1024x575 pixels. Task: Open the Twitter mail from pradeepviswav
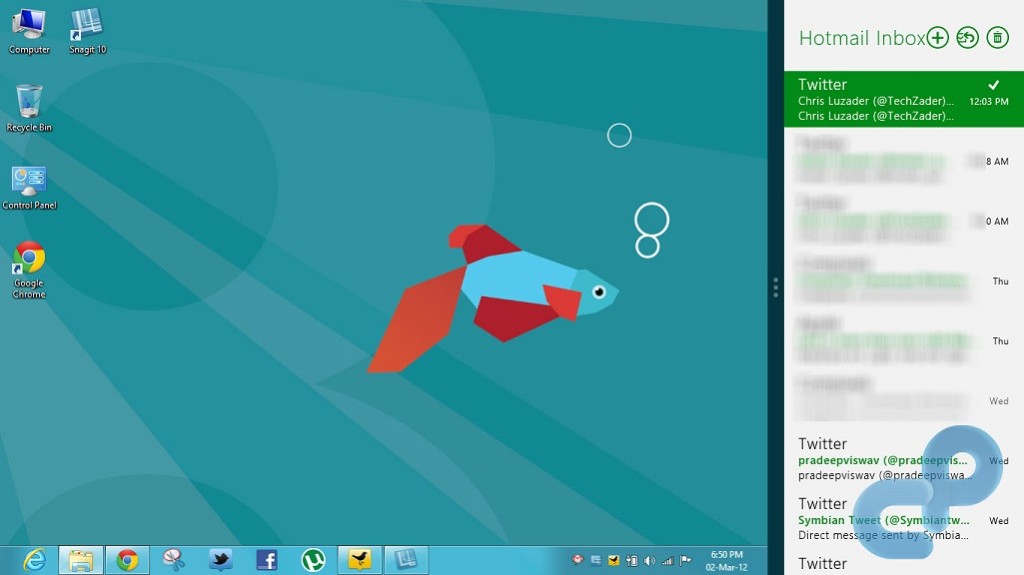(x=904, y=459)
